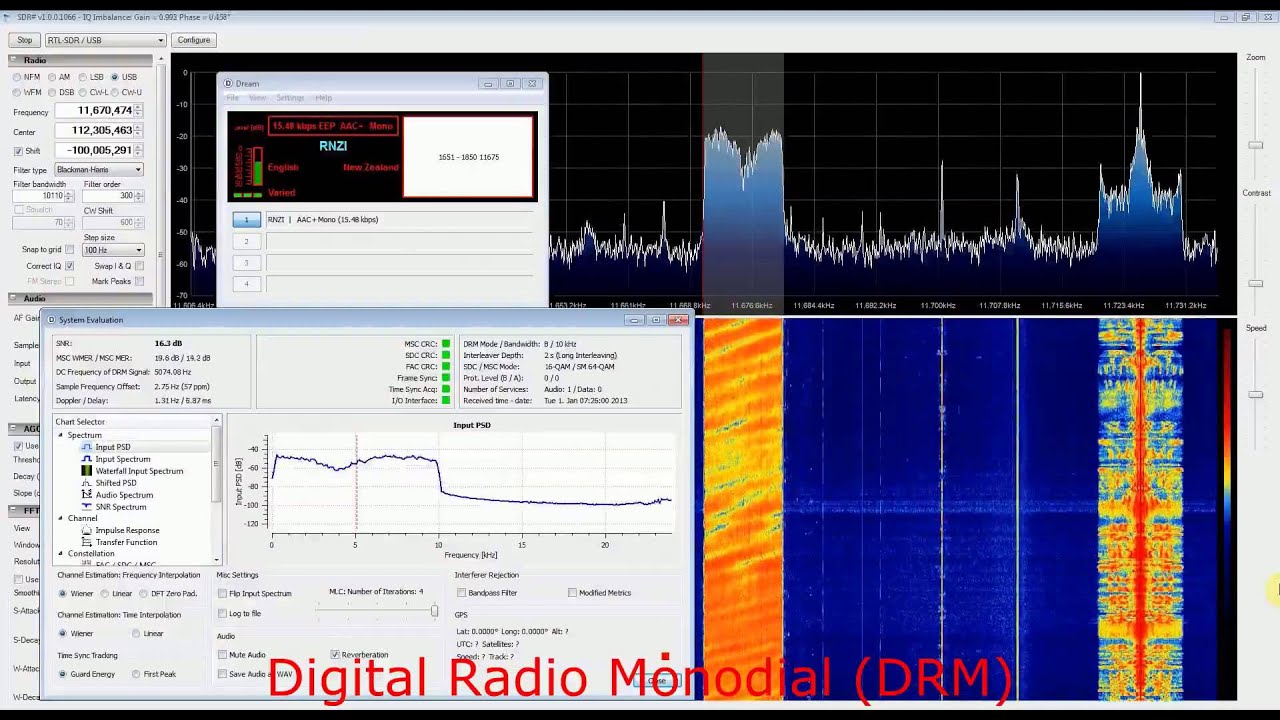
Task: Adjust the MLC Number of Iterations slider
Action: pyautogui.click(x=434, y=610)
